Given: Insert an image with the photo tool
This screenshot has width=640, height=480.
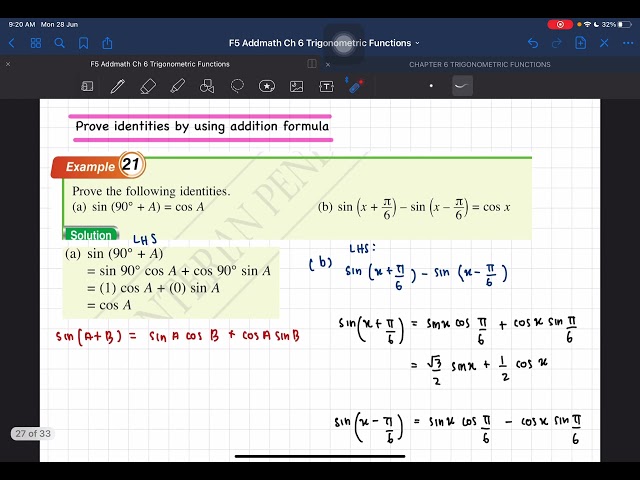Looking at the screenshot, I should (296, 86).
